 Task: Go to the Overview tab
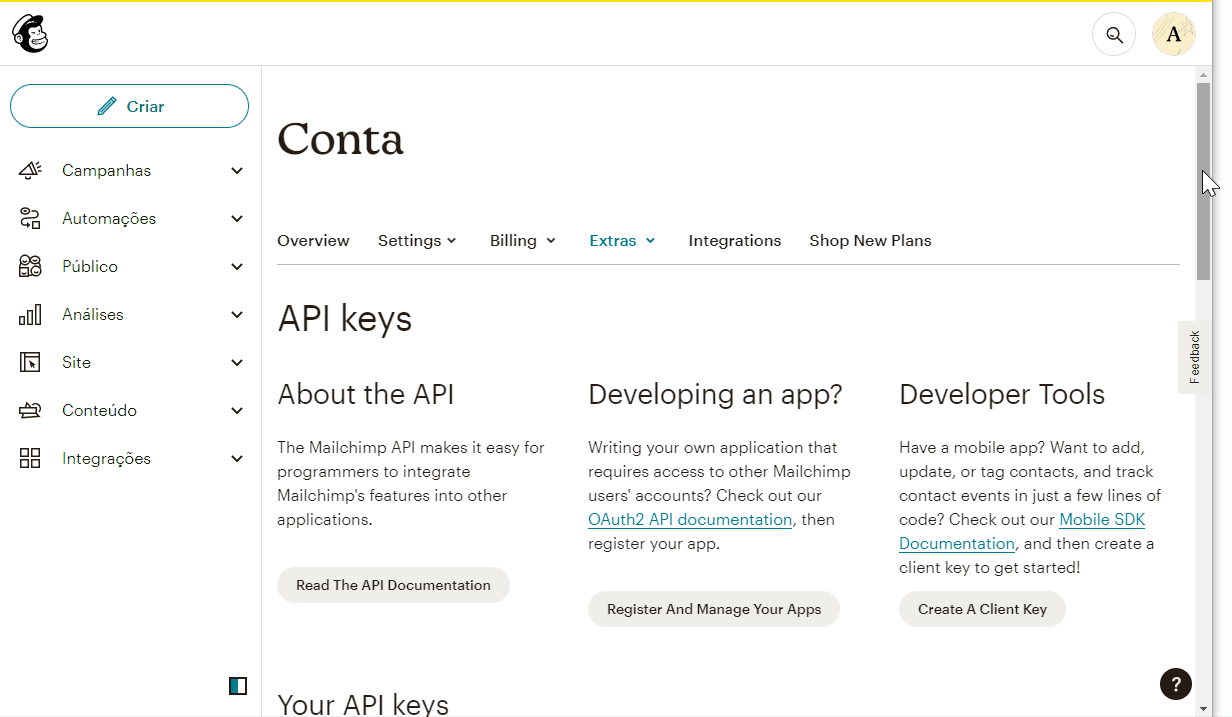313,241
